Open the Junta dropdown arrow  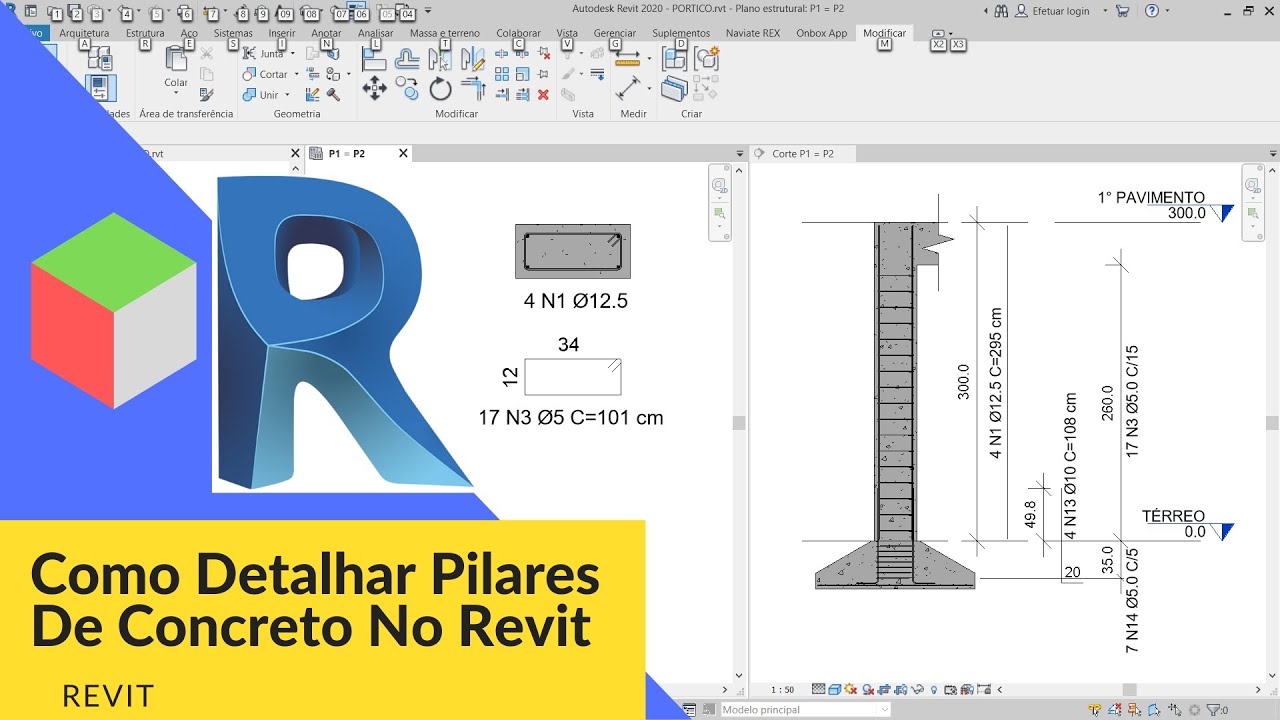[x=293, y=54]
